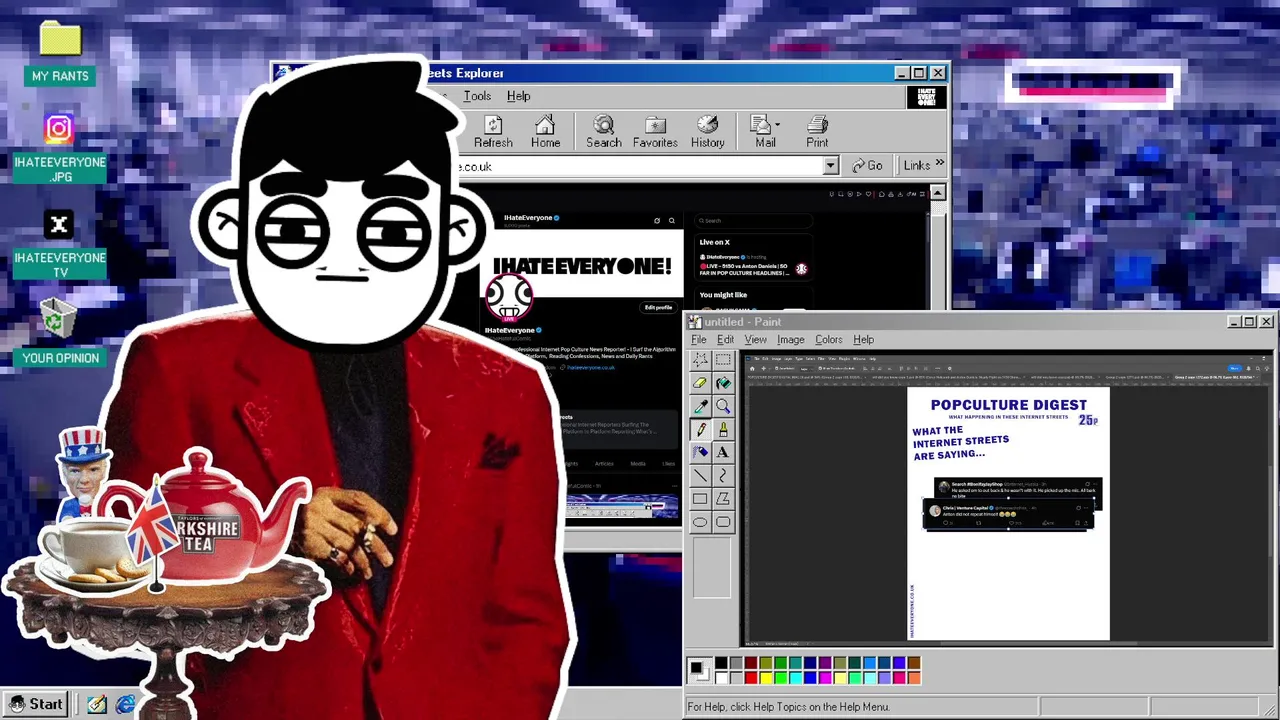Screen dimensions: 1280x720
Task: Select the Magnifier tool in Paint
Action: tap(723, 405)
